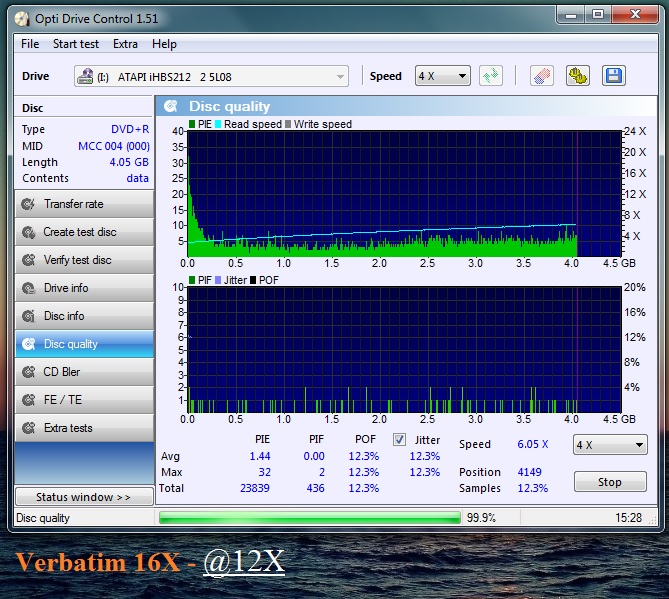Click the PIE Total value 23839
The height and width of the screenshot is (599, 669).
tap(255, 488)
